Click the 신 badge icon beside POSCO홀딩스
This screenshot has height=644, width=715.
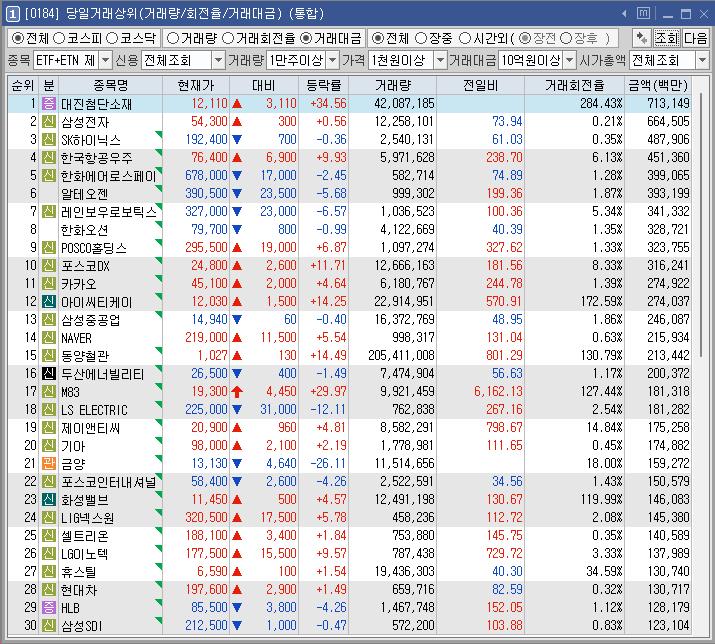coord(49,247)
